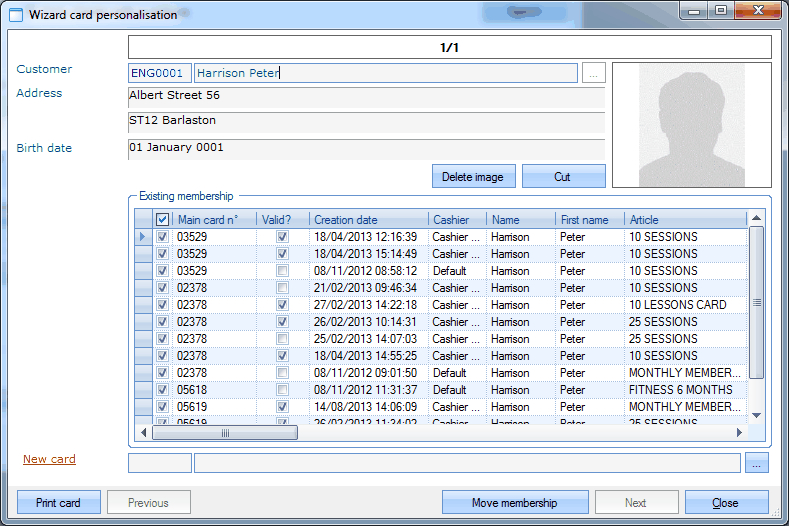Viewport: 789px width, 526px height.
Task: Click the current row indicator arrow
Action: pos(143,237)
